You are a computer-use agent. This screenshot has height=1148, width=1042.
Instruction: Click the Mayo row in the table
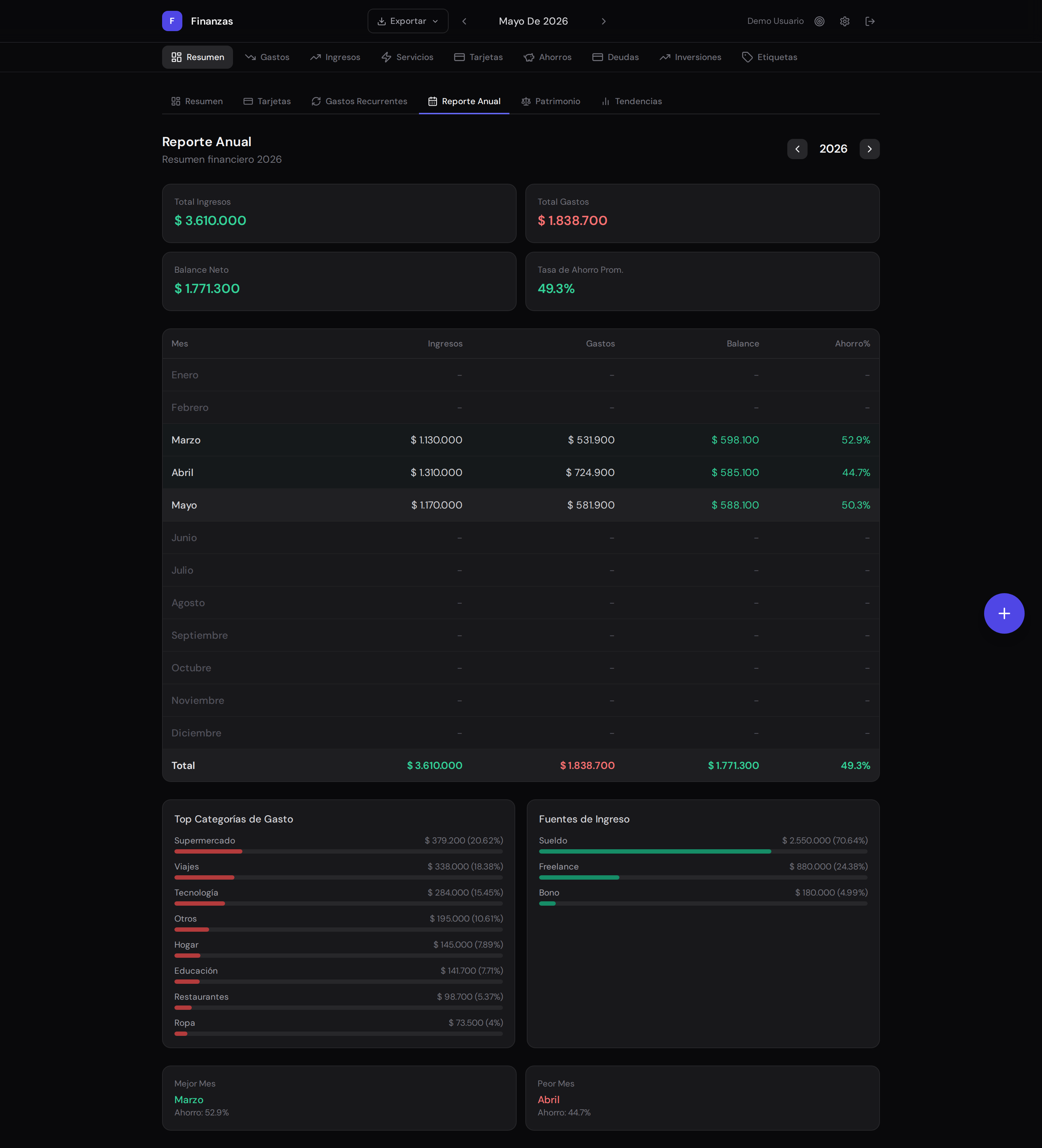point(521,505)
